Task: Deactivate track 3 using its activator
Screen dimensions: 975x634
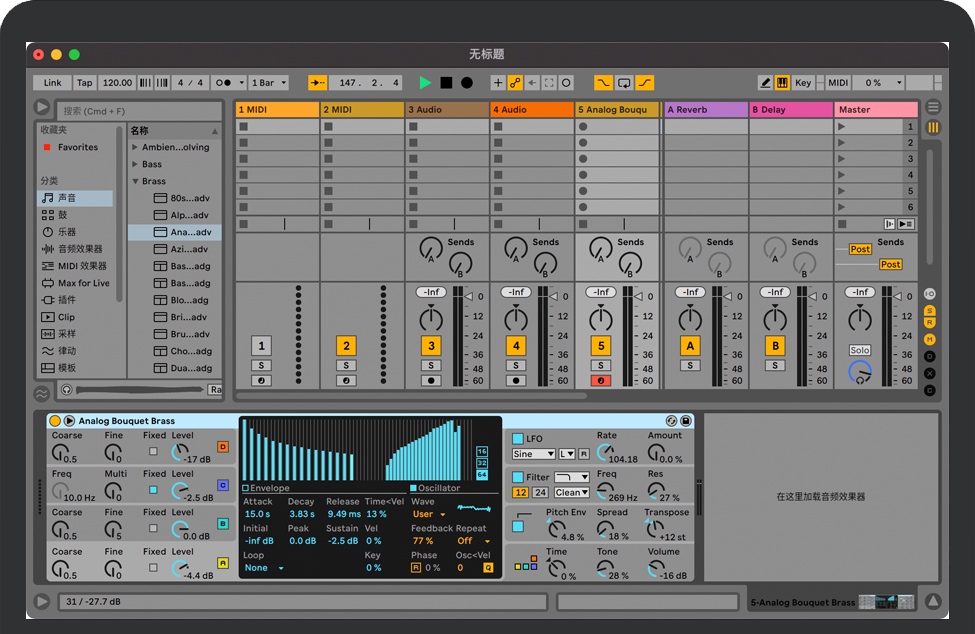Action: tap(431, 346)
